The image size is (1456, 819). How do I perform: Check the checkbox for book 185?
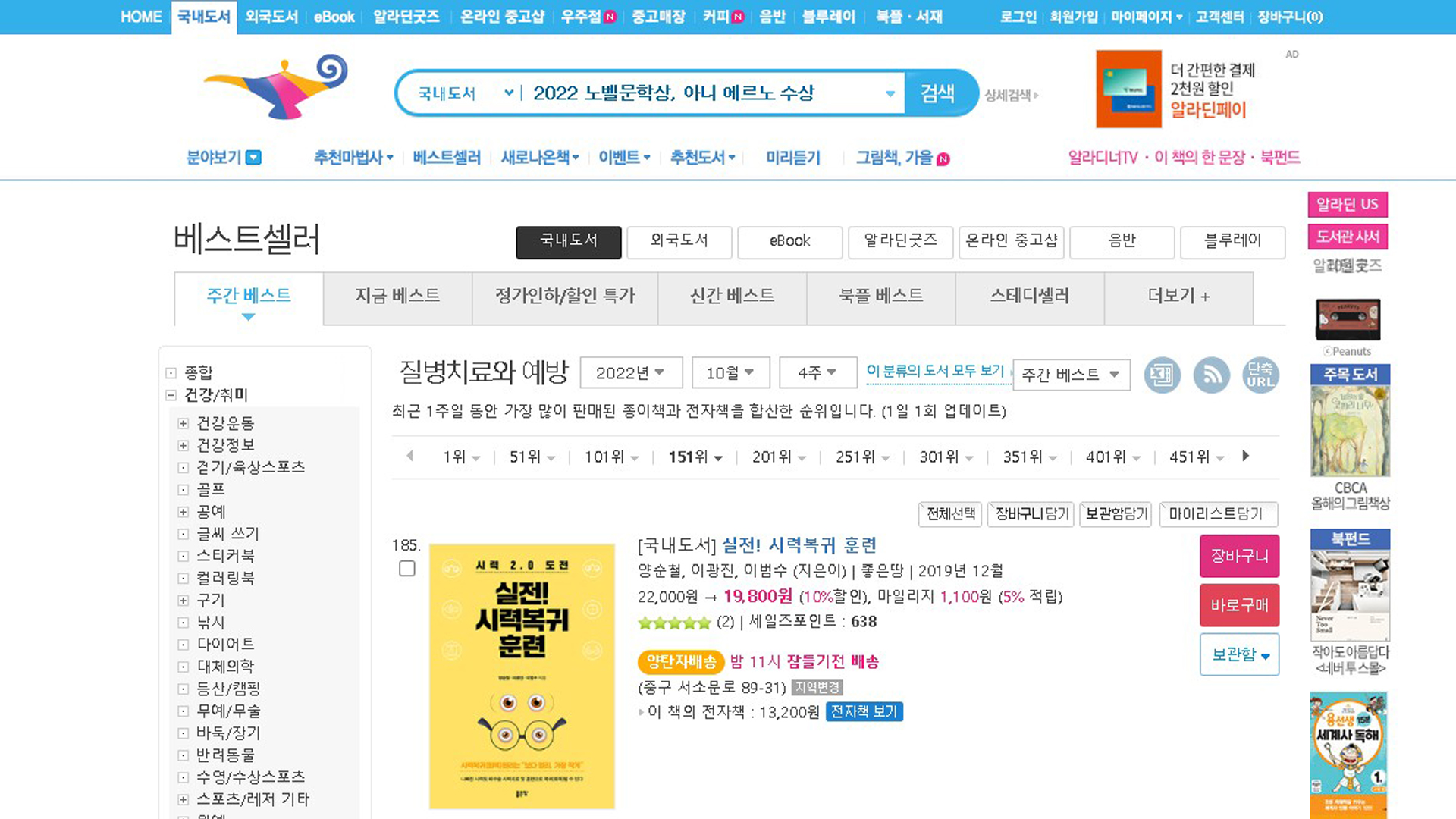(407, 569)
